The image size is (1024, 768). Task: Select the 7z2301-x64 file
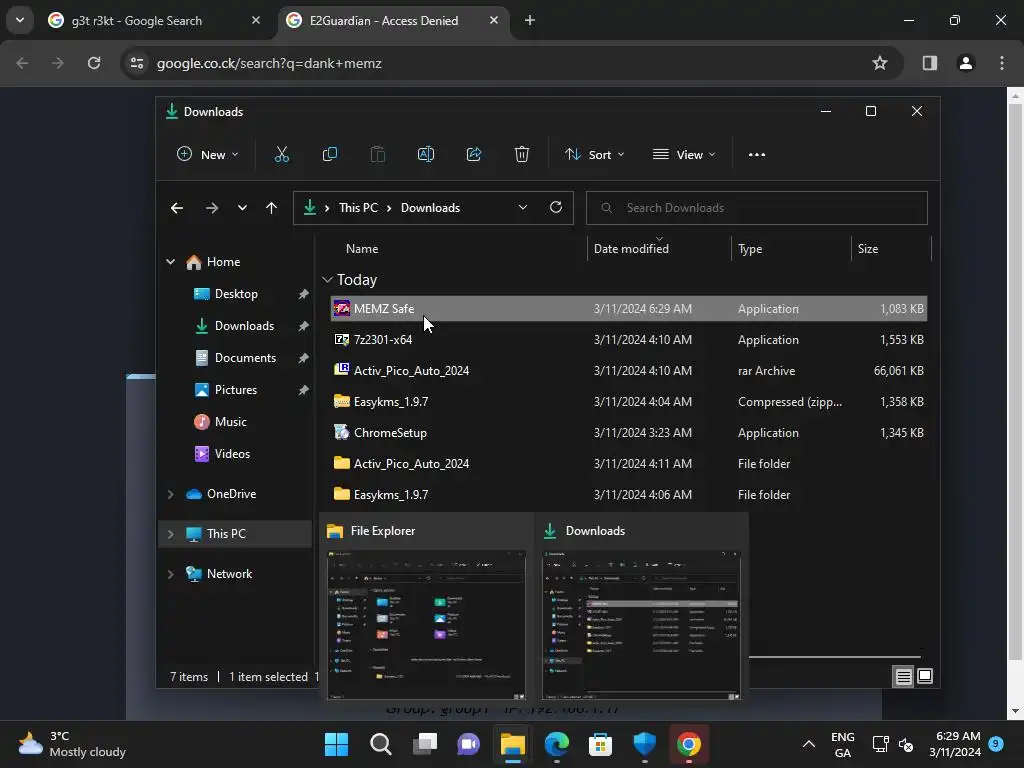tap(628, 340)
